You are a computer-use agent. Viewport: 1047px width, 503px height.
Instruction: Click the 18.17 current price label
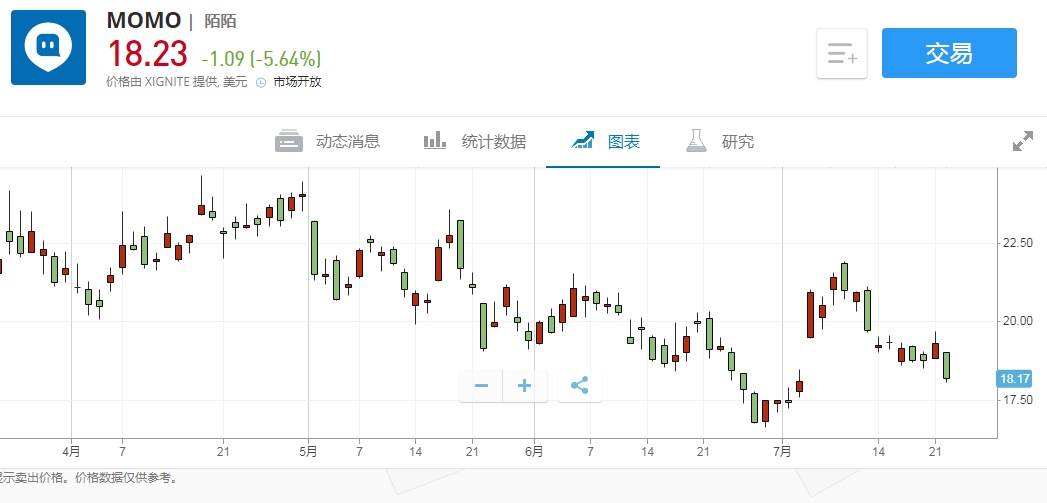[1014, 379]
